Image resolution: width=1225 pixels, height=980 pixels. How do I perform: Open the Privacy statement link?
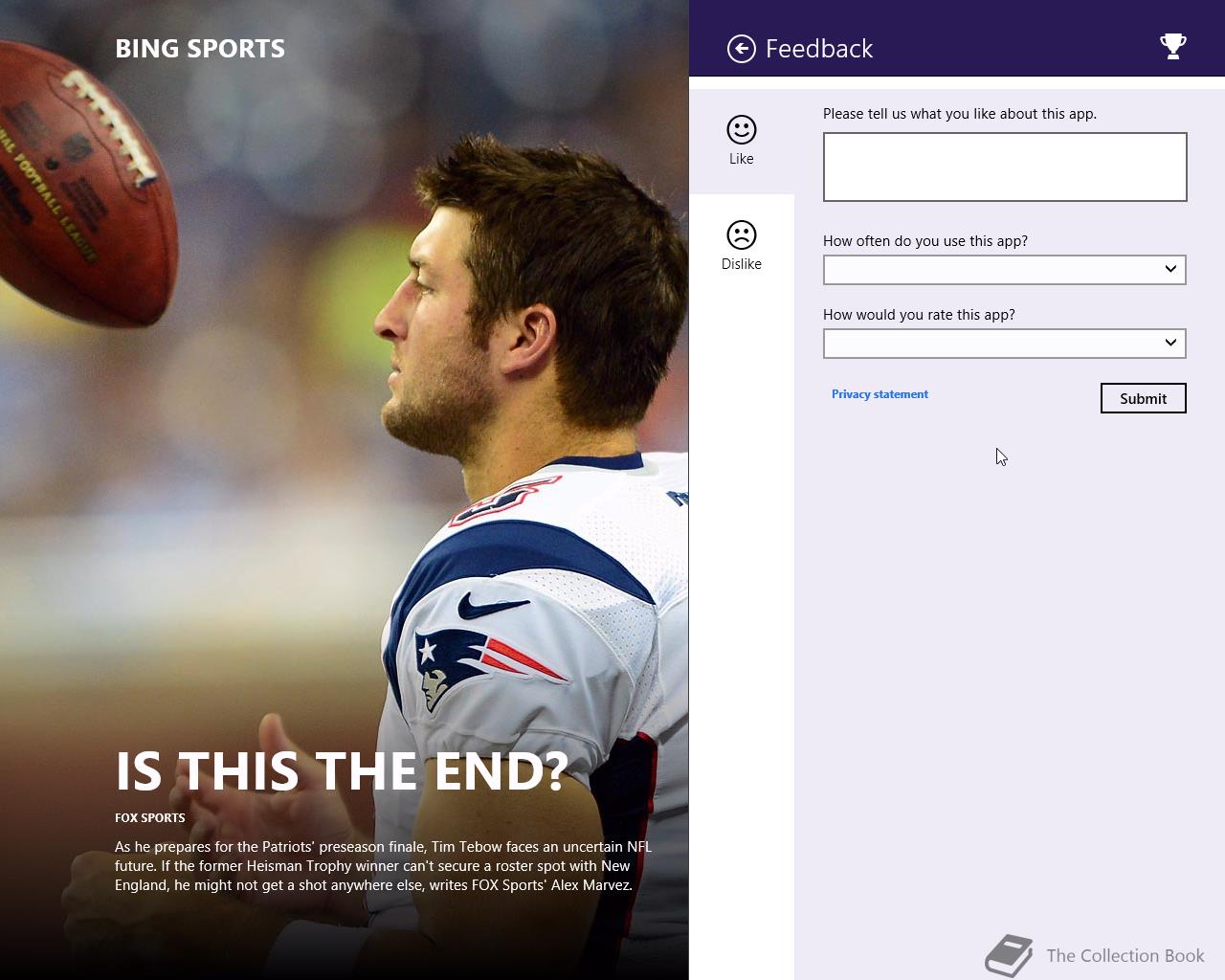tap(880, 394)
